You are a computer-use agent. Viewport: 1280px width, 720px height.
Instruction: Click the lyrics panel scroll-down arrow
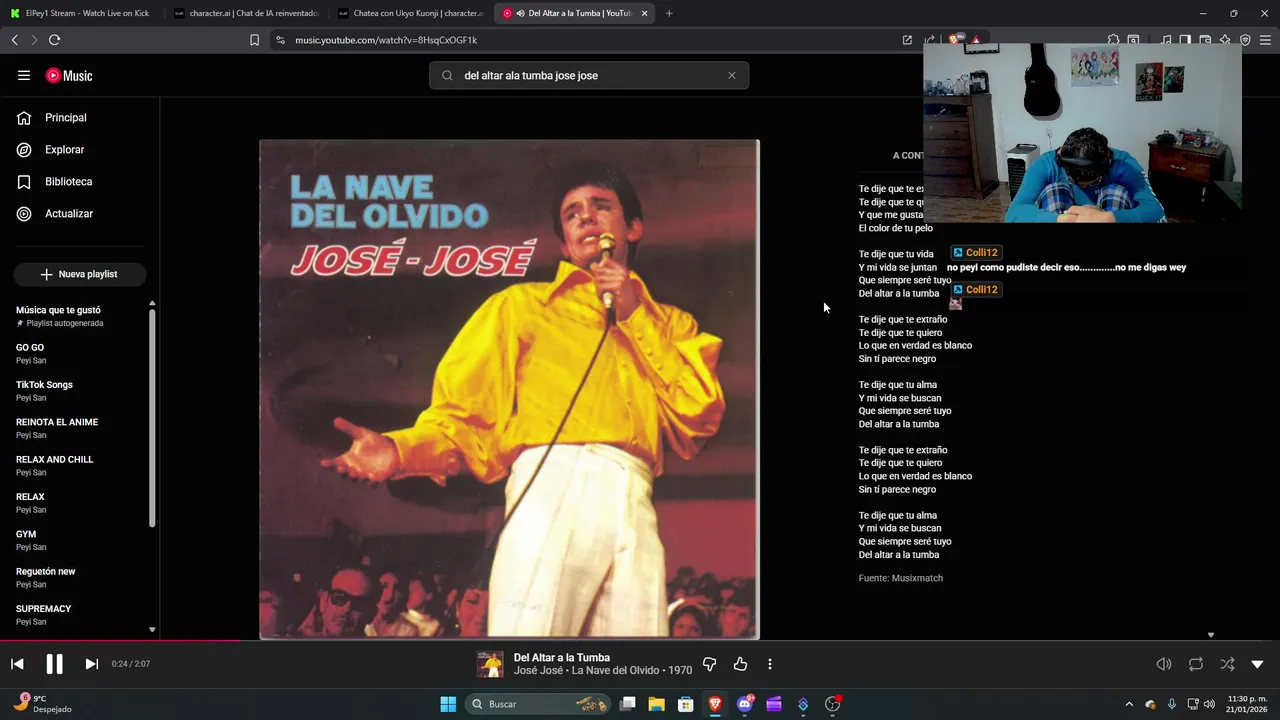pyautogui.click(x=1211, y=635)
